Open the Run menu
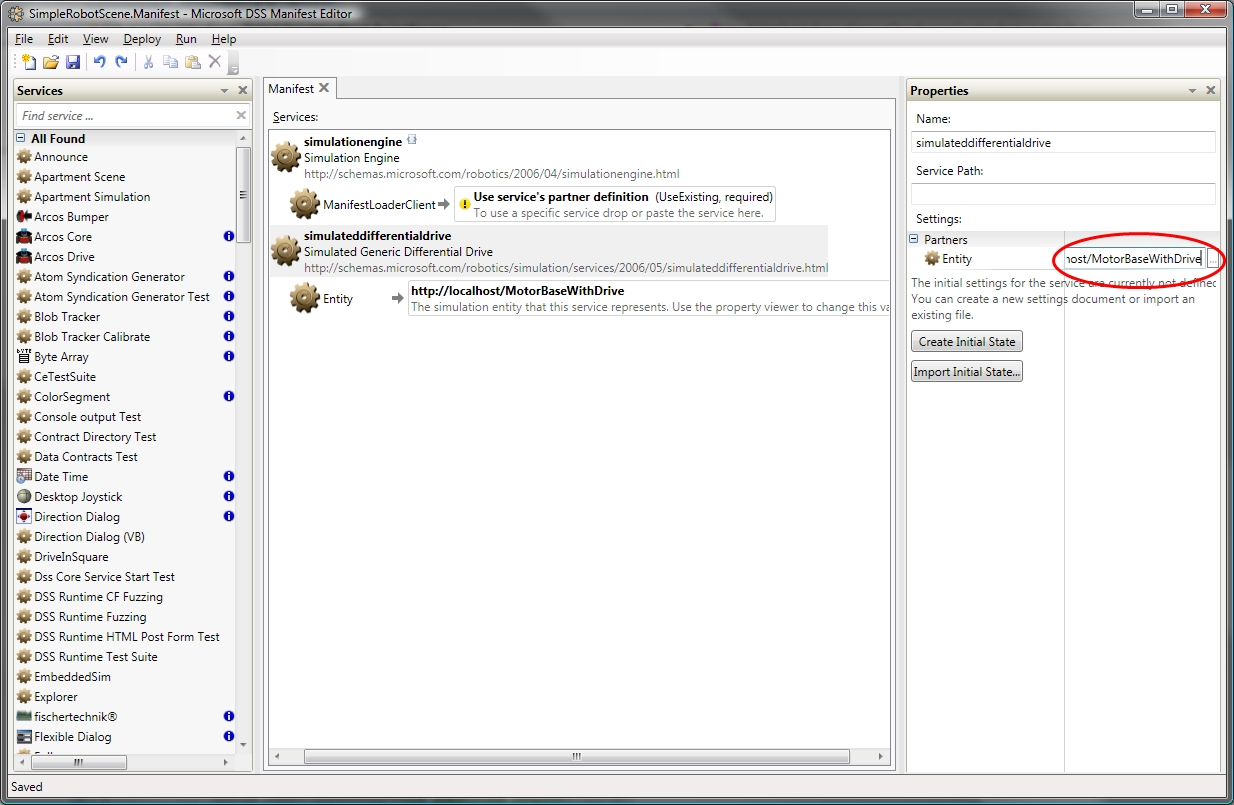The height and width of the screenshot is (805, 1234). pos(186,39)
